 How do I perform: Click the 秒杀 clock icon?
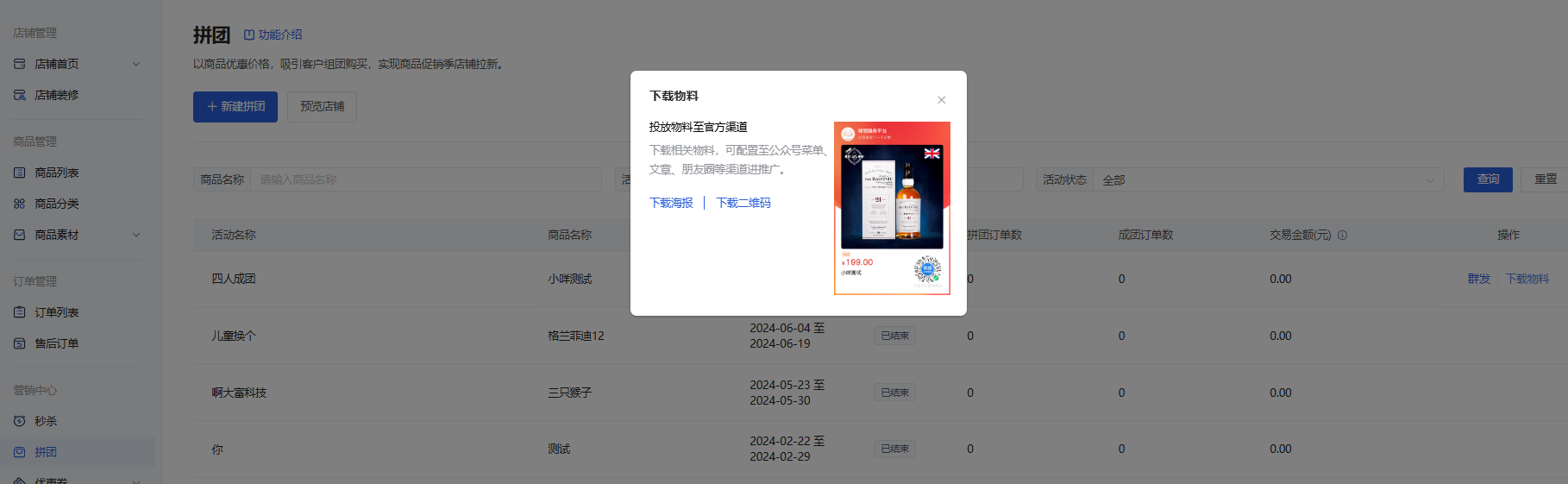[x=19, y=421]
